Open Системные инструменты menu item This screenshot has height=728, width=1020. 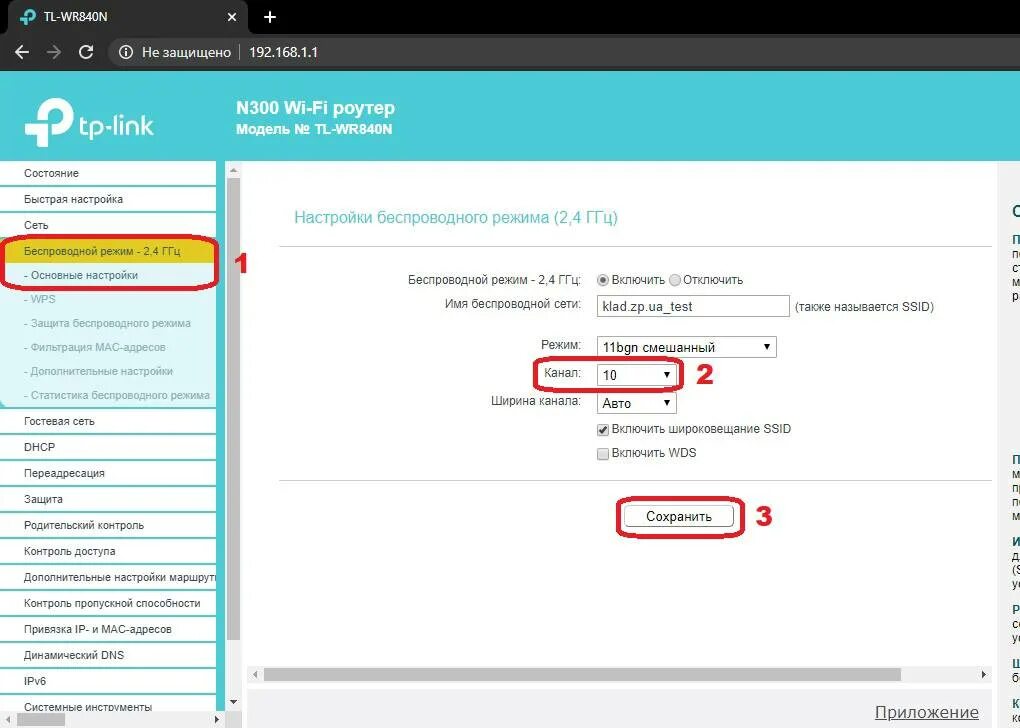[108, 706]
